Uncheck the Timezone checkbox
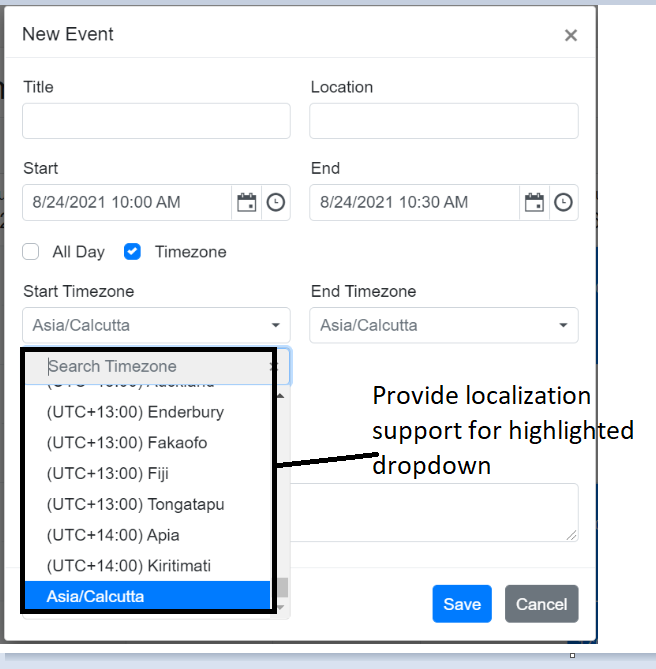This screenshot has height=669, width=656. pos(132,252)
